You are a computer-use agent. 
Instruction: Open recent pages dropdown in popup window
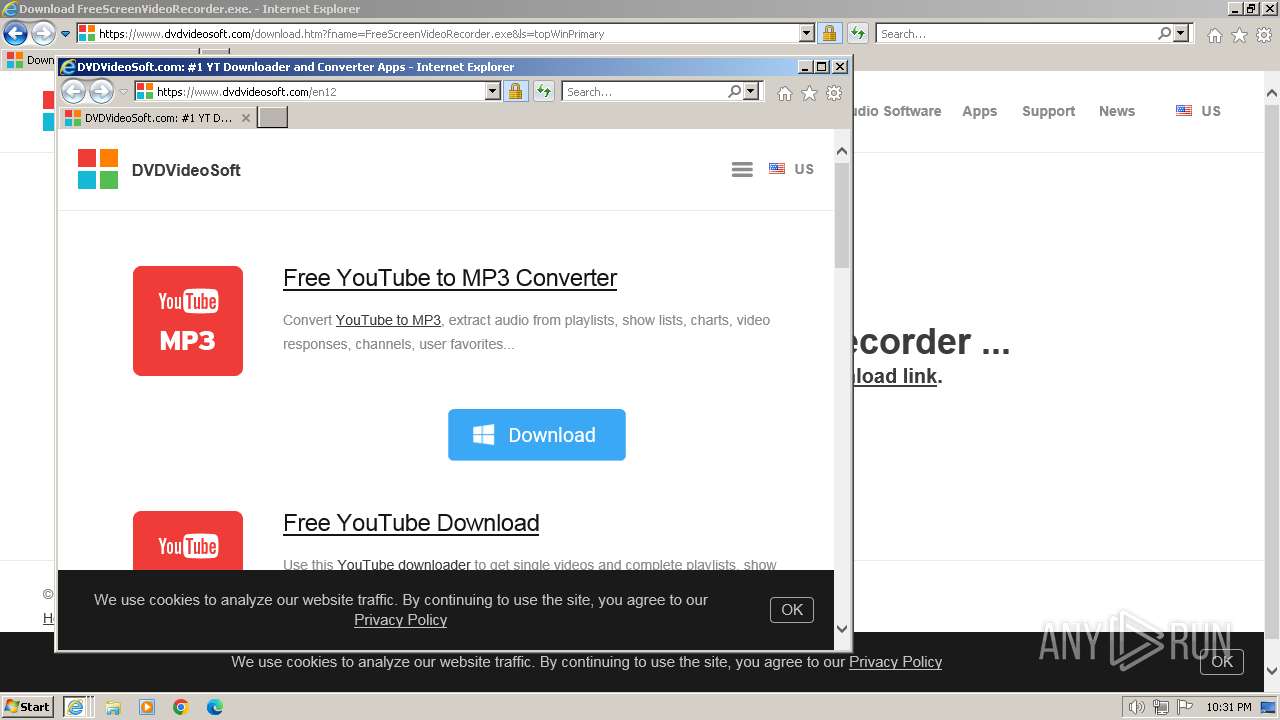(x=124, y=92)
